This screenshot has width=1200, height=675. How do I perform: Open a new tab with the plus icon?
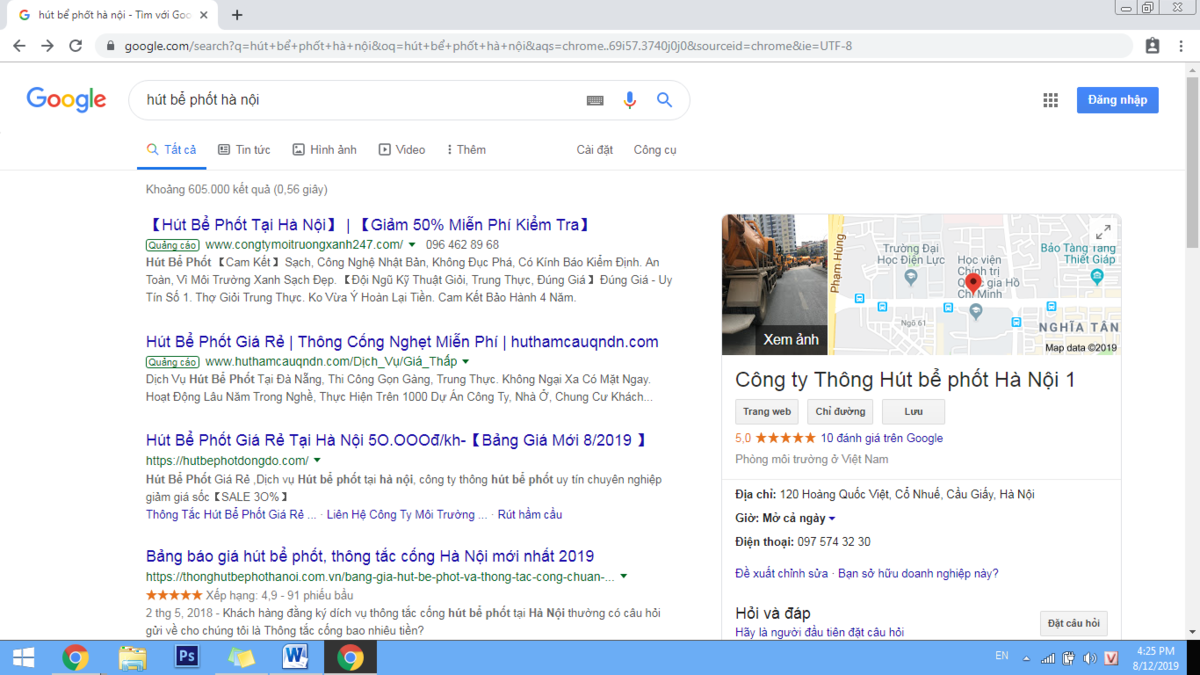237,15
